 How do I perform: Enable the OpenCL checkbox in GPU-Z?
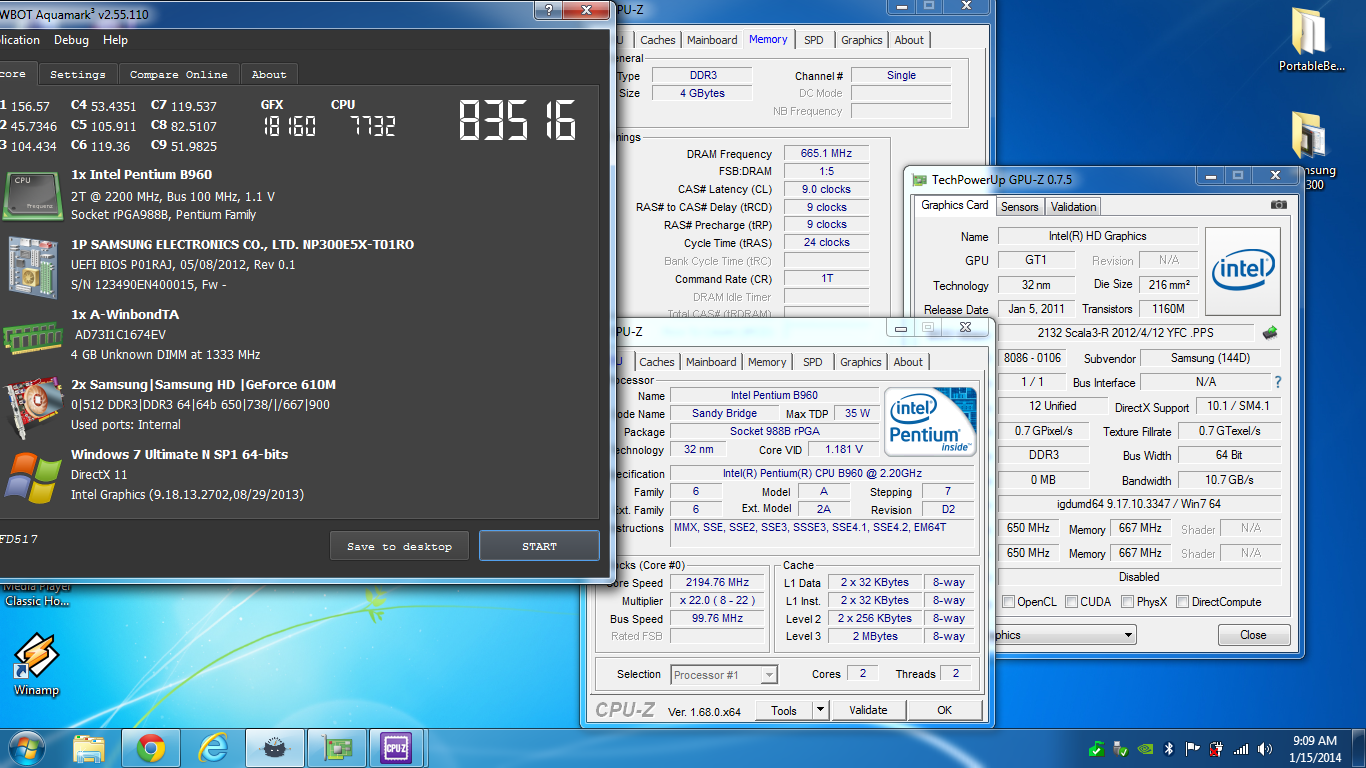click(1008, 602)
